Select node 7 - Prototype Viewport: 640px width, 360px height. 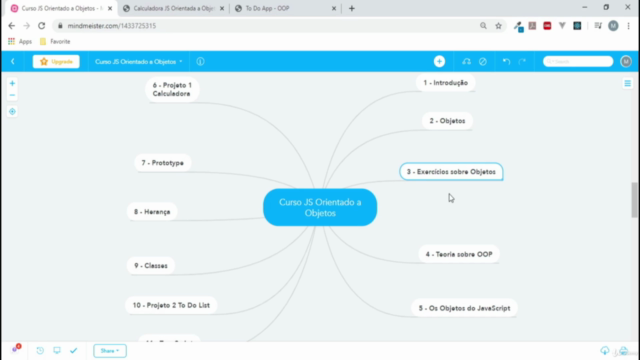tap(162, 163)
